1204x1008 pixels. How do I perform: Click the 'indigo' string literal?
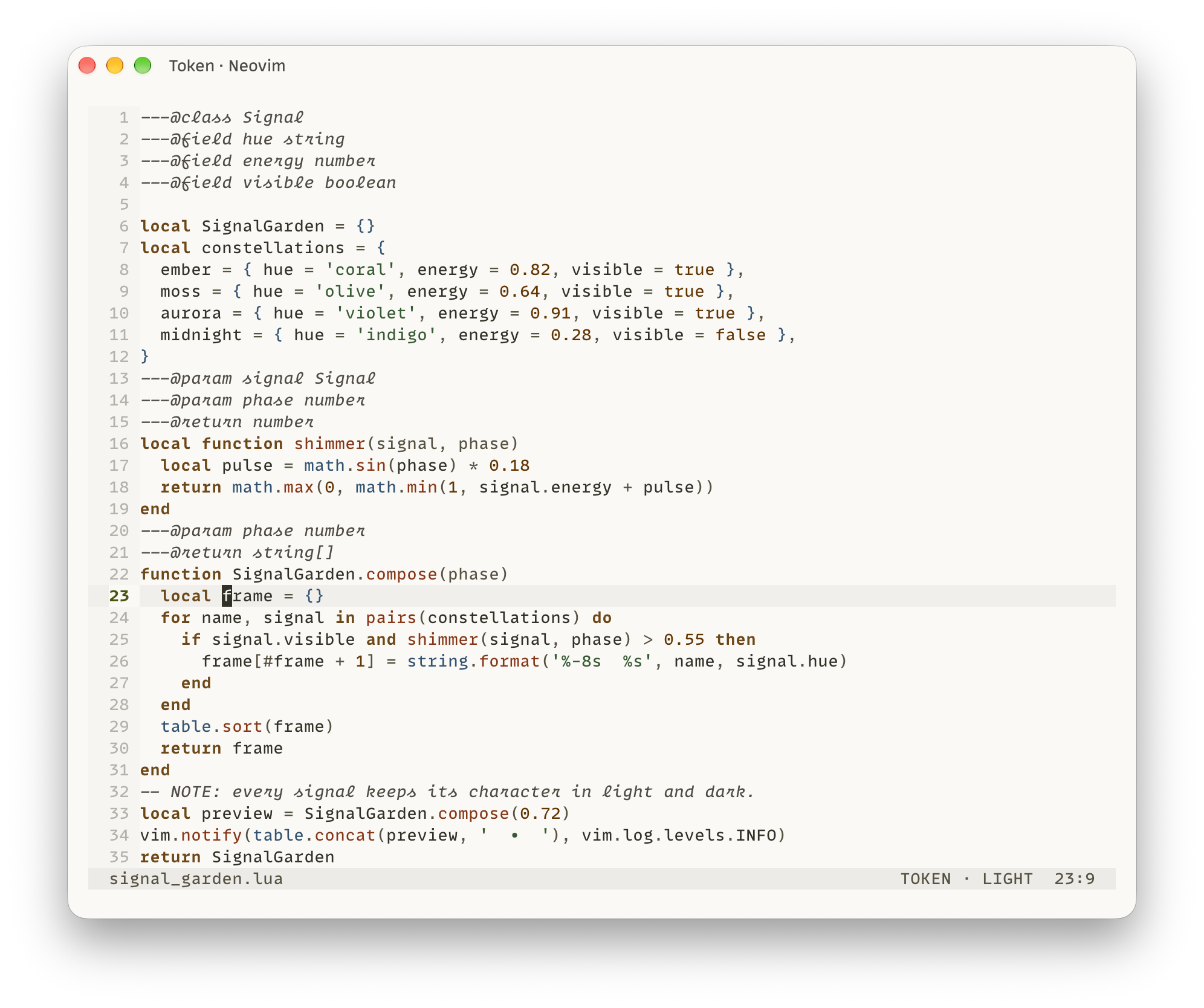(x=396, y=335)
